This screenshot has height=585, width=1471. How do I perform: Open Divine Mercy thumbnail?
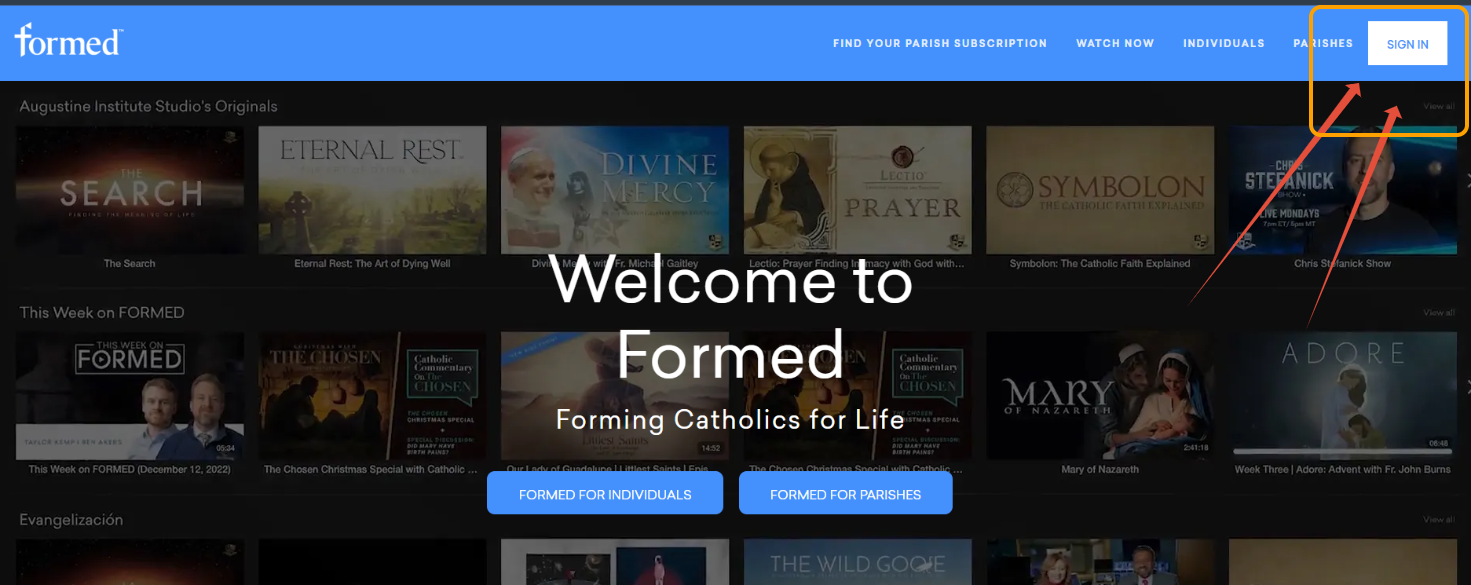click(615, 190)
